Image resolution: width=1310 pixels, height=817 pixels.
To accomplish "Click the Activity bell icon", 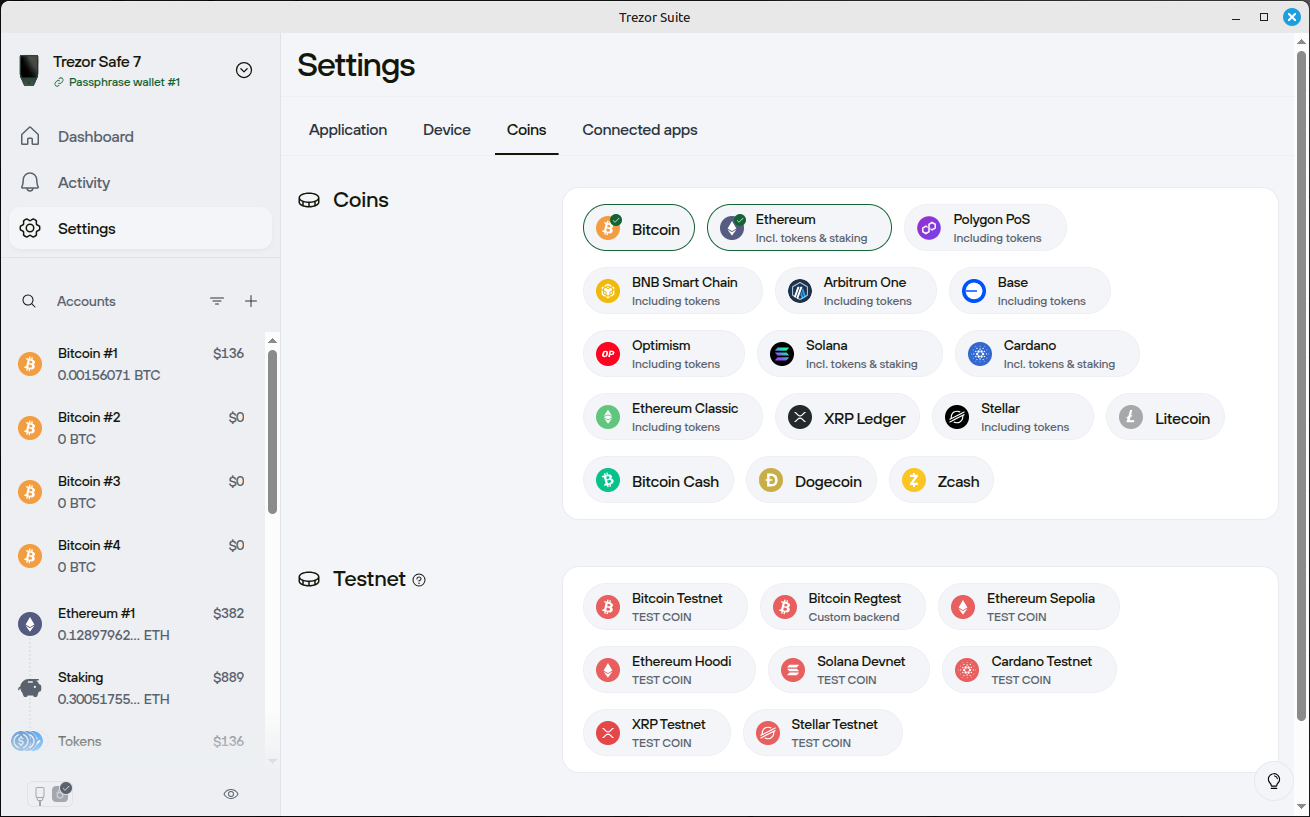I will 30,183.
